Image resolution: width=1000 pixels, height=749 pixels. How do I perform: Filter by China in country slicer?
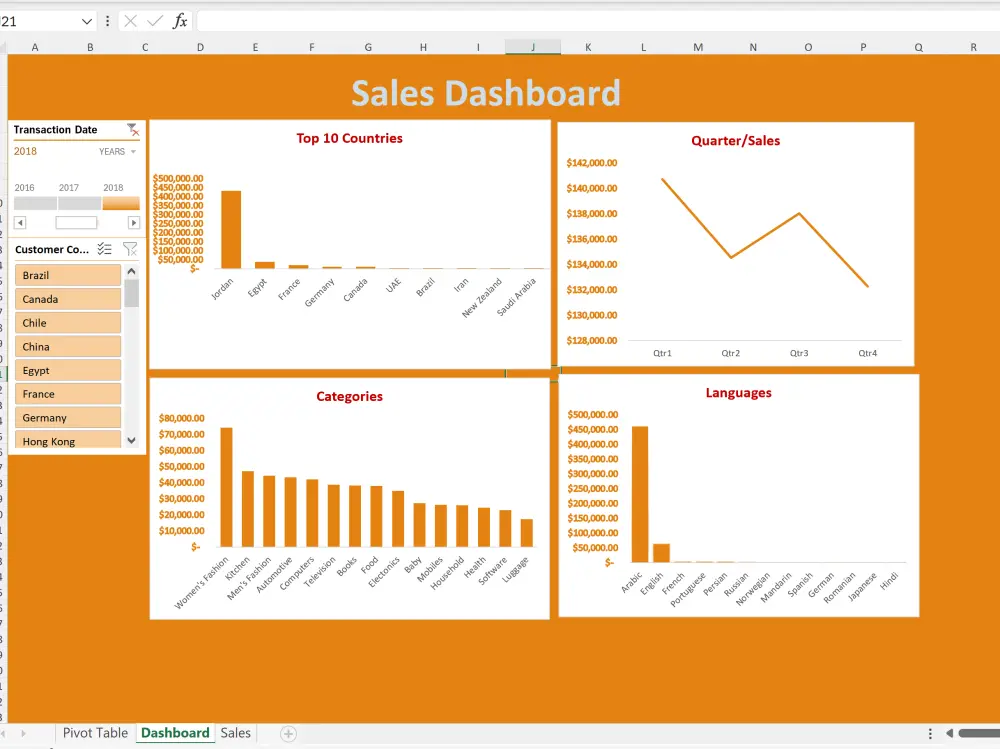point(68,346)
